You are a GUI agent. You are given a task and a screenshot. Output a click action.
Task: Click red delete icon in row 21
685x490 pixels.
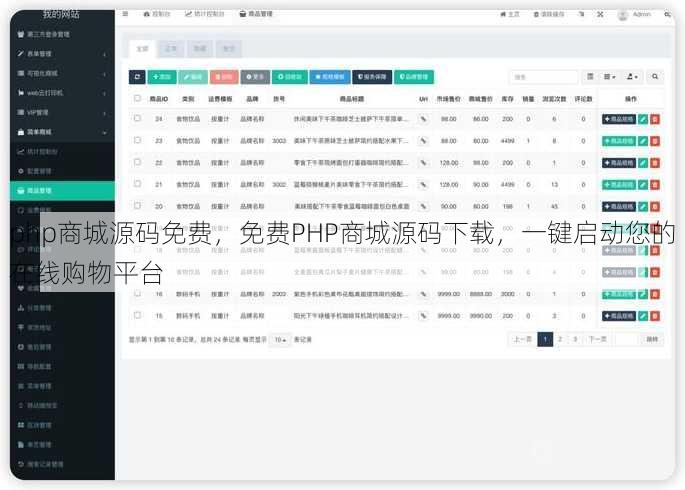coord(654,185)
